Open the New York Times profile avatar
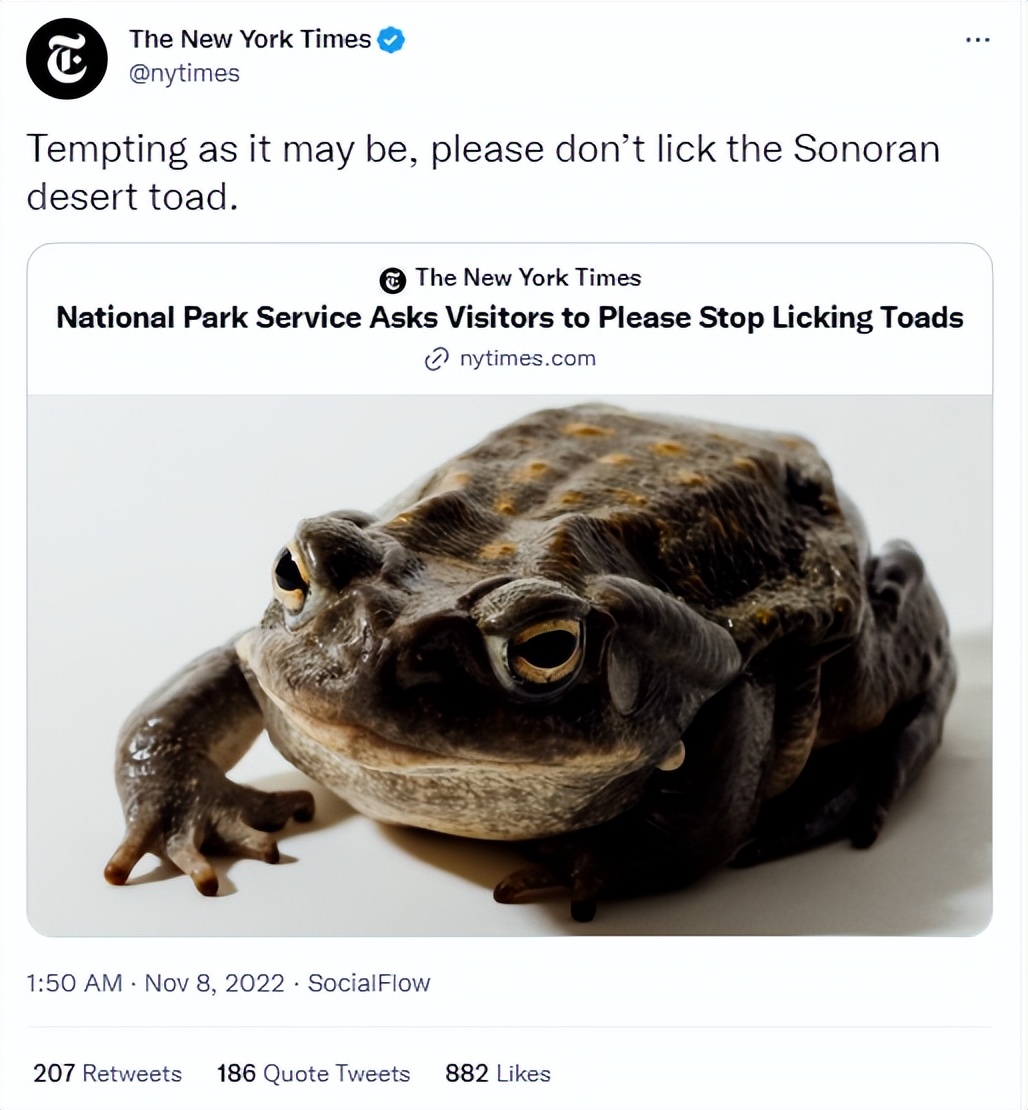 click(x=66, y=58)
